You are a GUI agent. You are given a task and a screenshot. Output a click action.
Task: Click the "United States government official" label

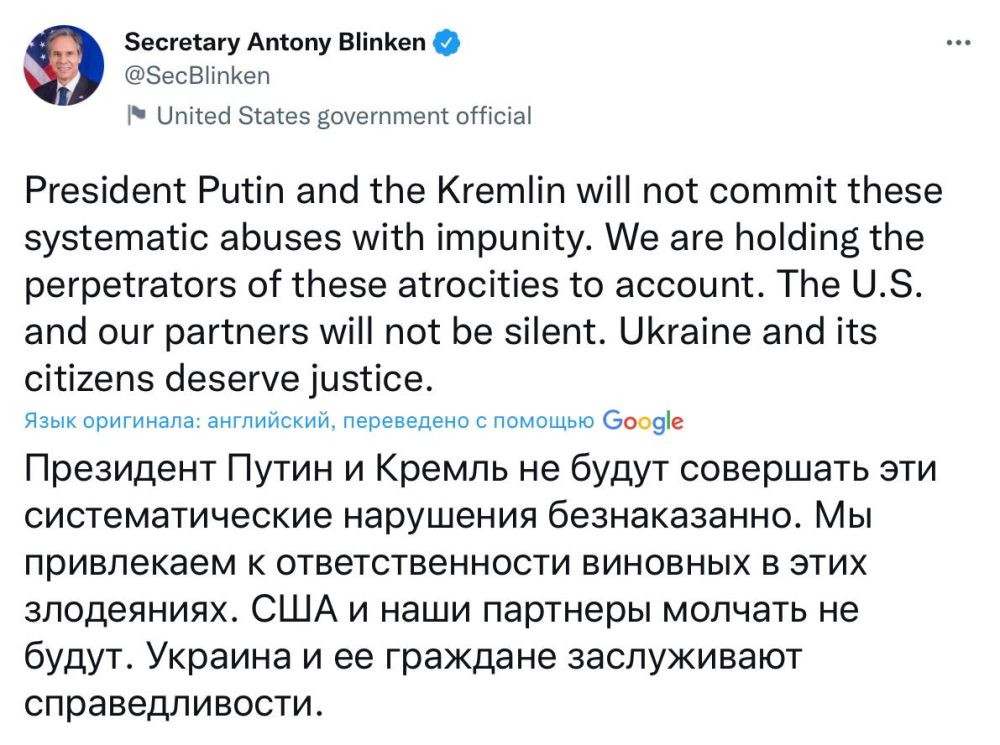coord(343,115)
